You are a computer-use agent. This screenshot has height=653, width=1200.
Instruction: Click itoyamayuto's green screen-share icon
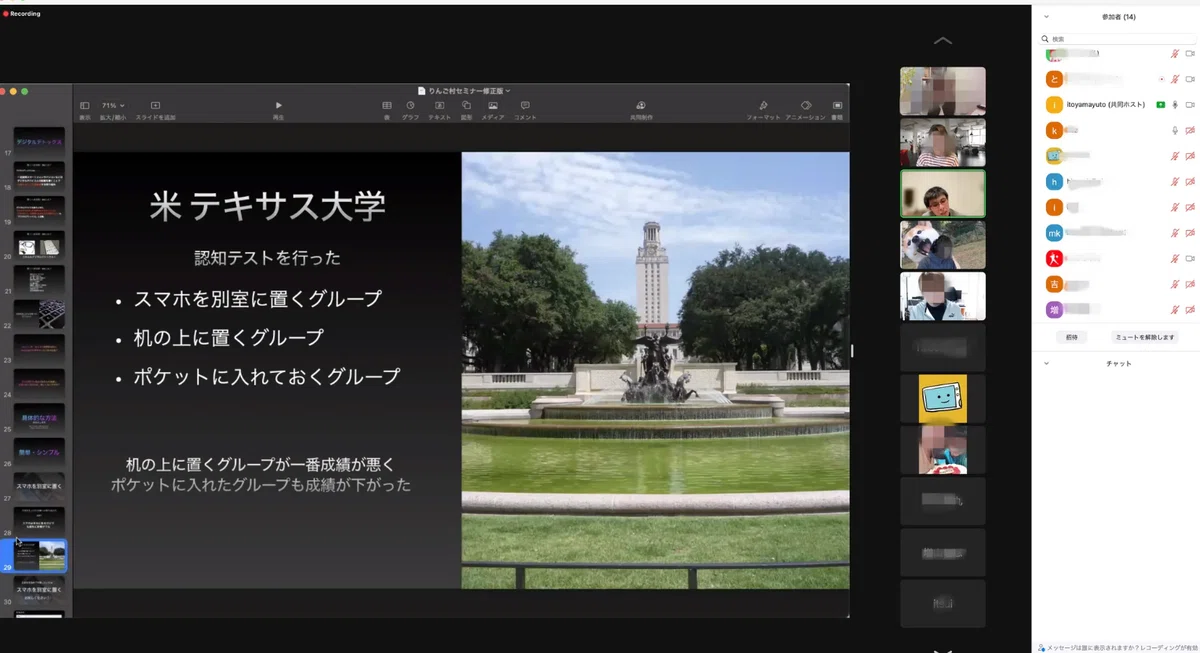(1160, 104)
